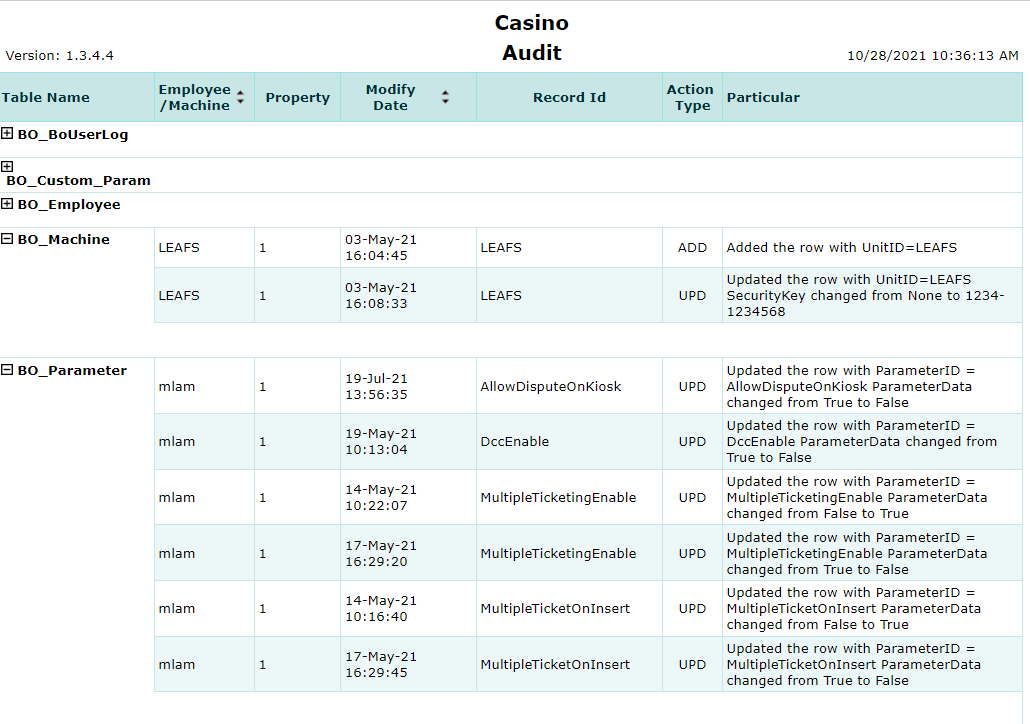Expand the BO_BoUserLog group

point(7,133)
